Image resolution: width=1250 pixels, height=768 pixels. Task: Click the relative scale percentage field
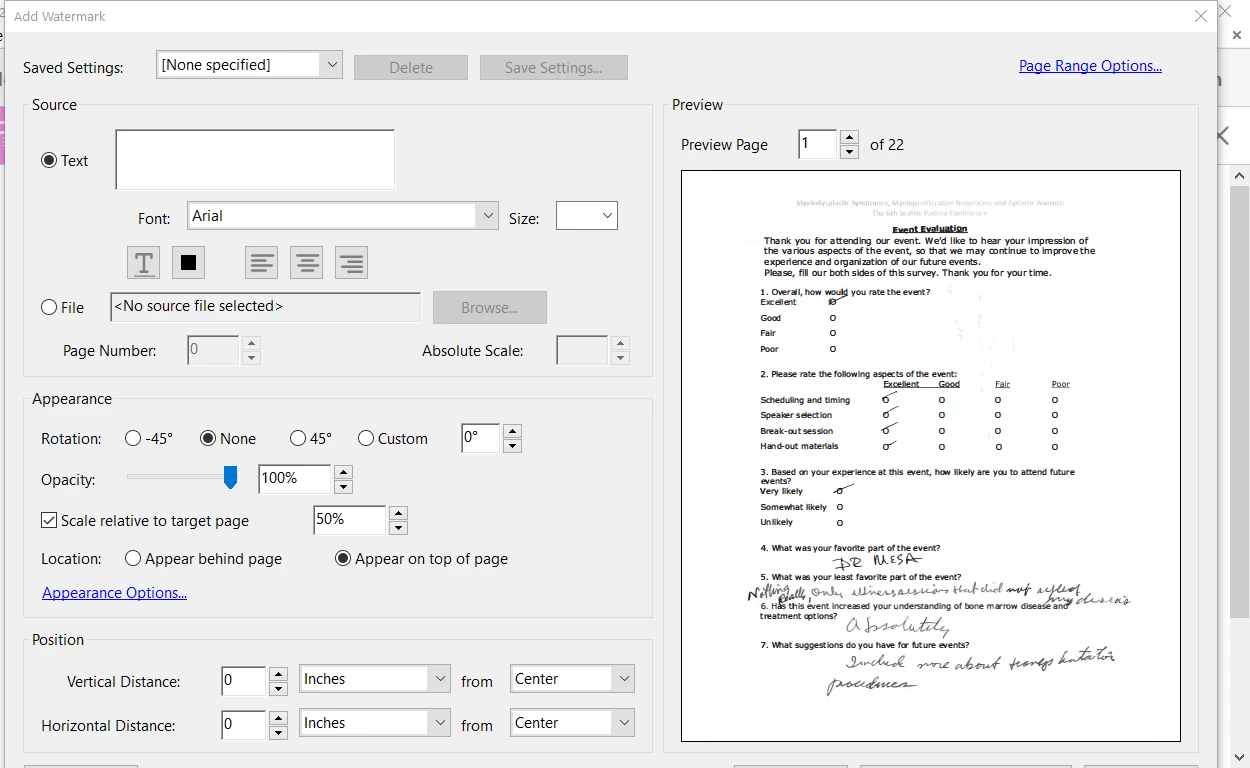tap(350, 520)
